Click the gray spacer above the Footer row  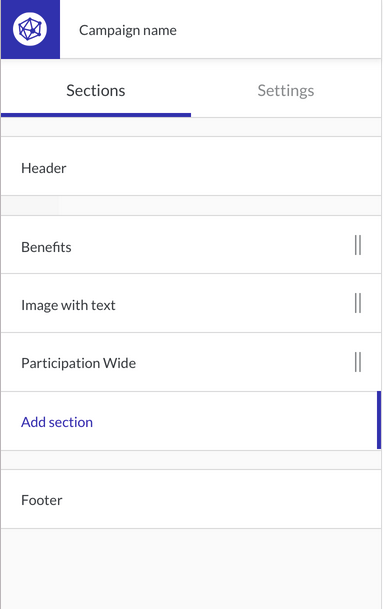[191, 460]
